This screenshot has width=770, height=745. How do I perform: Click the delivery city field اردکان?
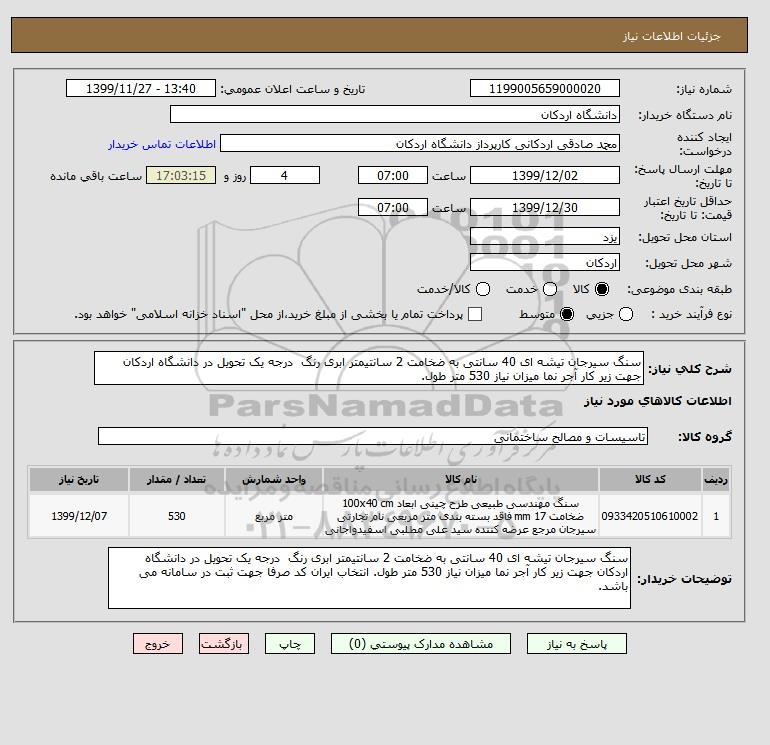click(x=545, y=263)
